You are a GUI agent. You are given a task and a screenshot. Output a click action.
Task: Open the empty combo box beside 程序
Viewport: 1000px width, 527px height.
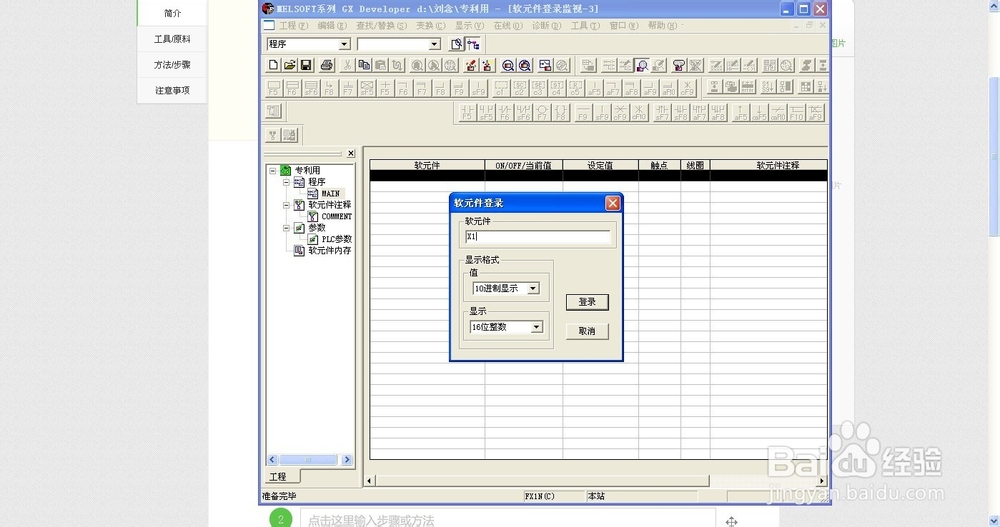point(434,44)
